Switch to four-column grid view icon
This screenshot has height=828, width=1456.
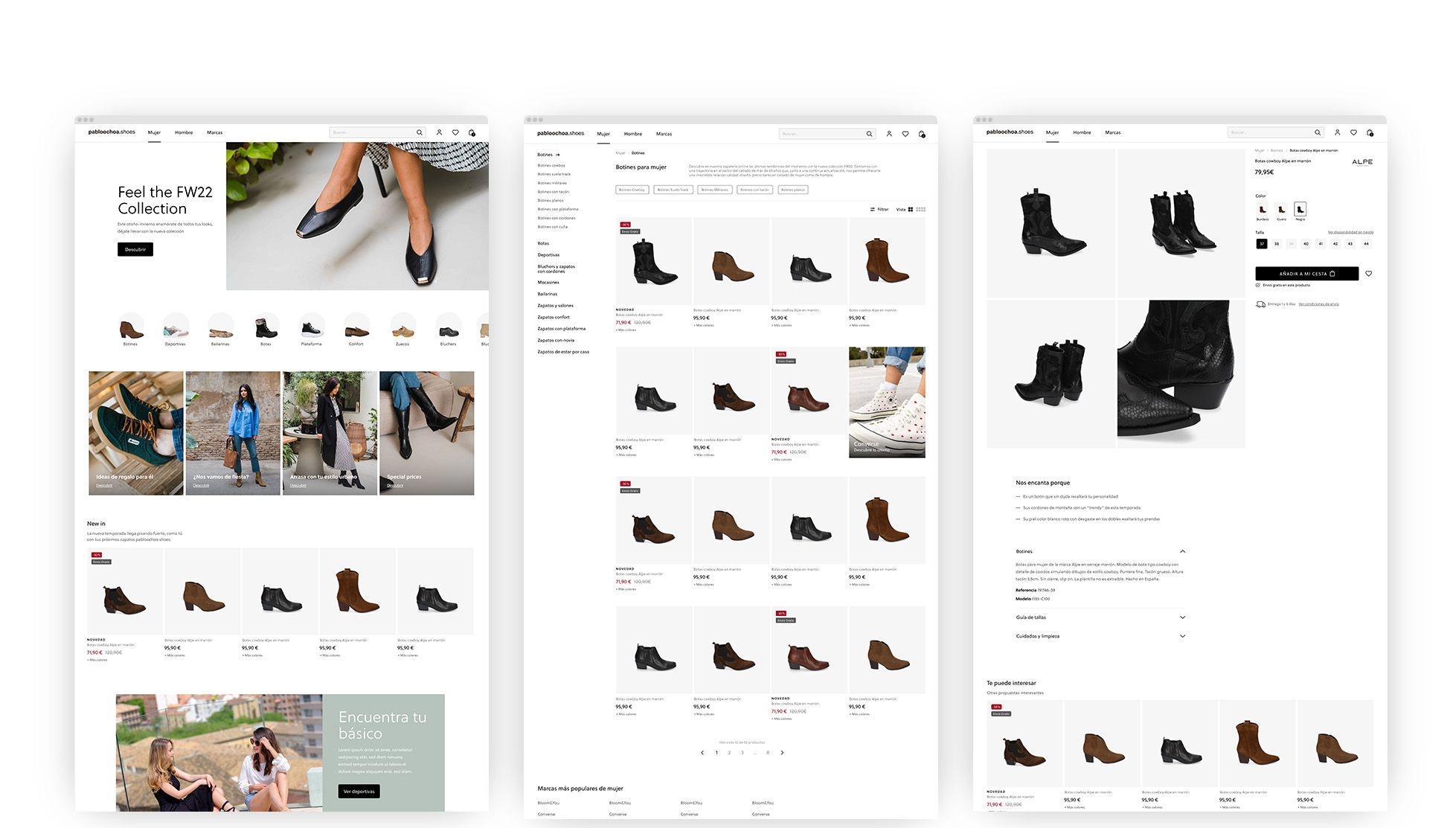tap(921, 209)
